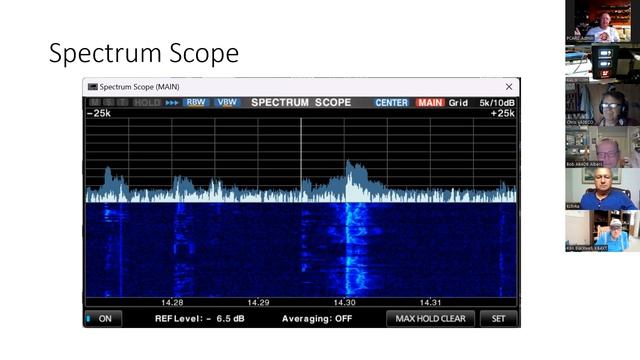Toggle the RBW setting
640x360 pixels.
coord(196,102)
